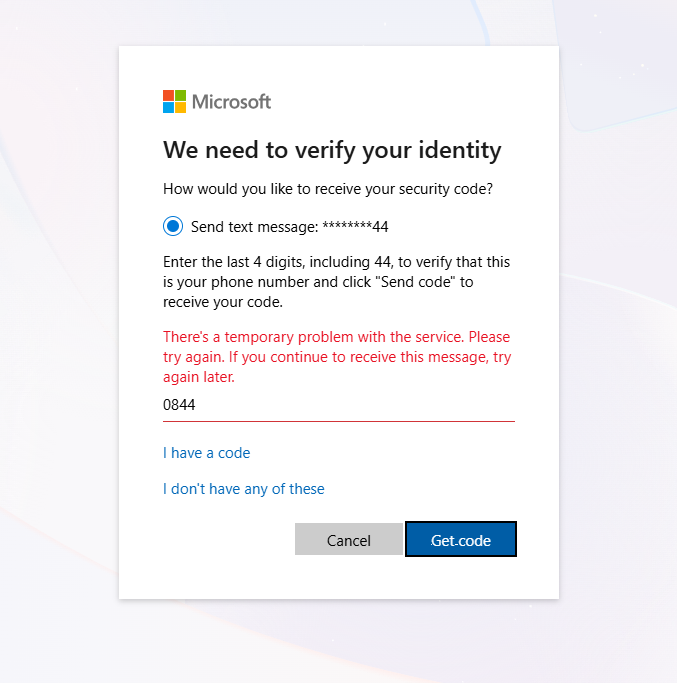The width and height of the screenshot is (677, 683).
Task: Click the Get code button
Action: [460, 539]
